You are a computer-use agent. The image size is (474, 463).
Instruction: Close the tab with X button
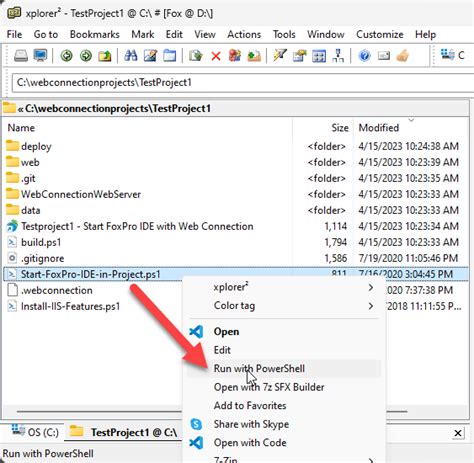tap(458, 433)
